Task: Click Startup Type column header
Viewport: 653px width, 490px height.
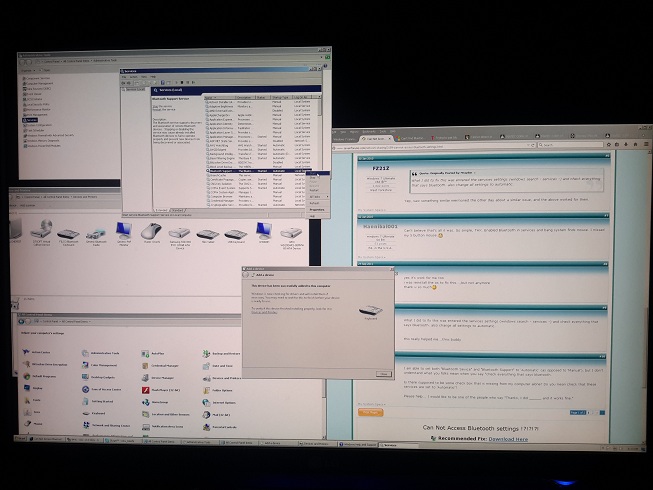Action: click(282, 97)
